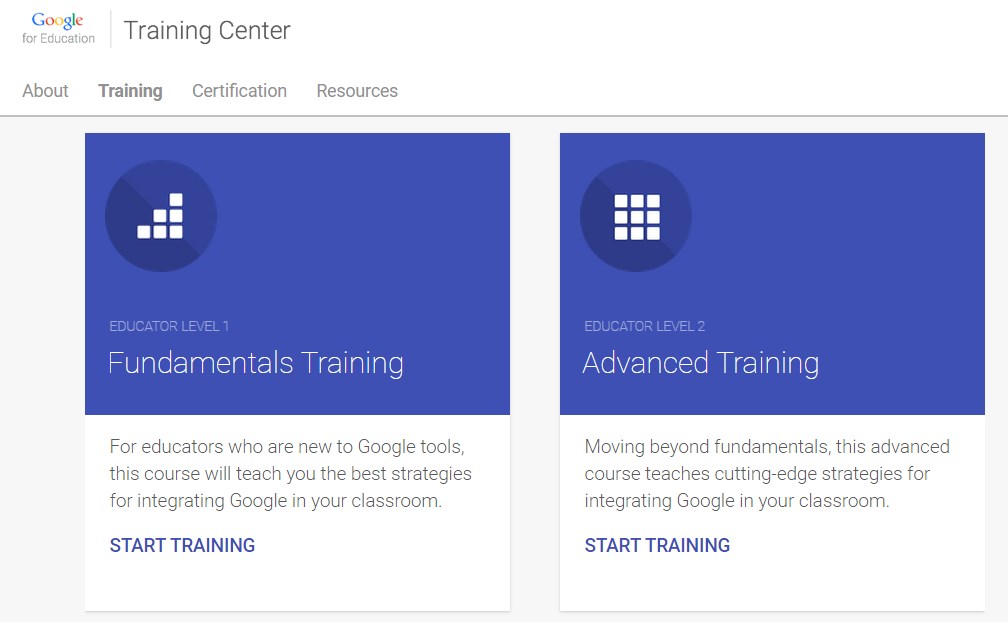Screen dimensions: 1008x622
Task: Click the dark circle behind the bar-chart icon
Action: click(161, 216)
